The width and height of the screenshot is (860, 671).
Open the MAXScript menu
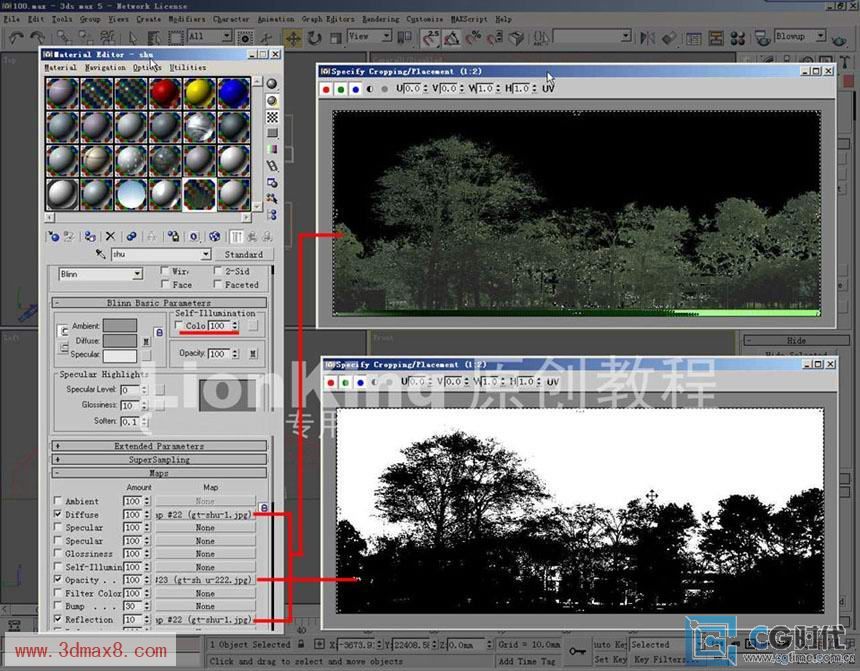pos(469,19)
